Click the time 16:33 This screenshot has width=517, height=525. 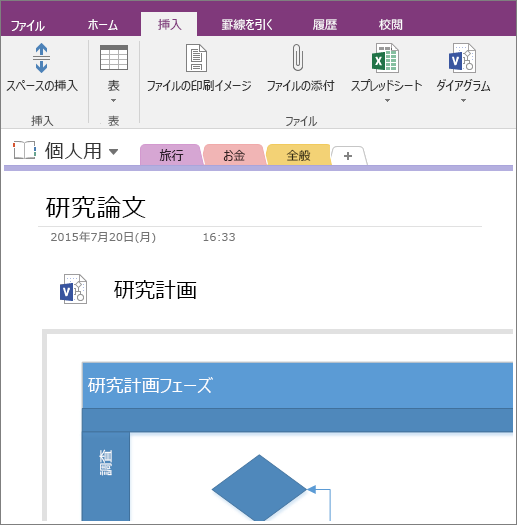click(219, 237)
